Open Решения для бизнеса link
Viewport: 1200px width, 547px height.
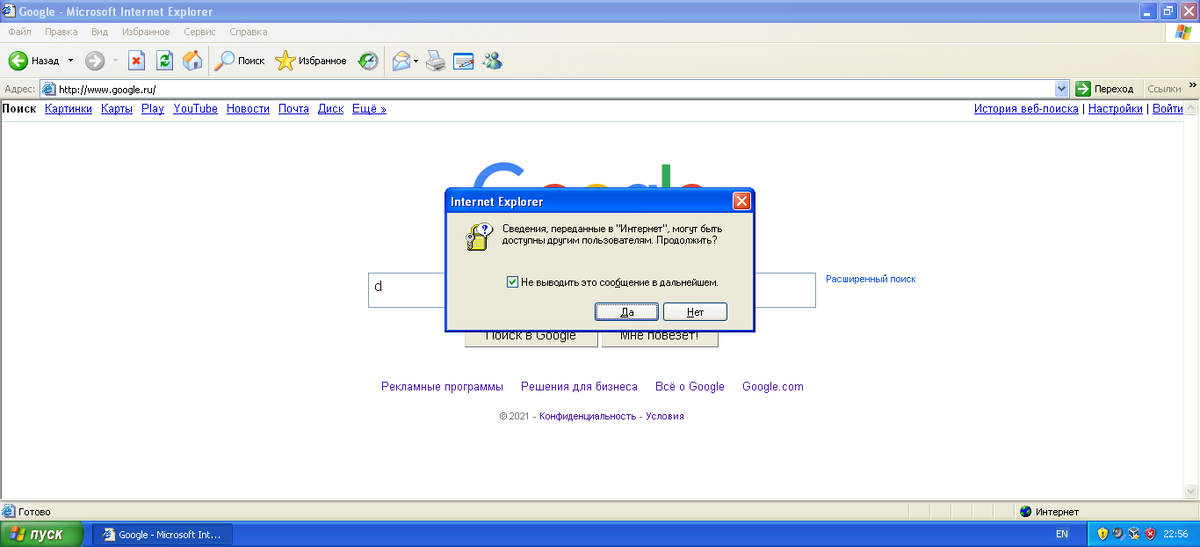(579, 387)
